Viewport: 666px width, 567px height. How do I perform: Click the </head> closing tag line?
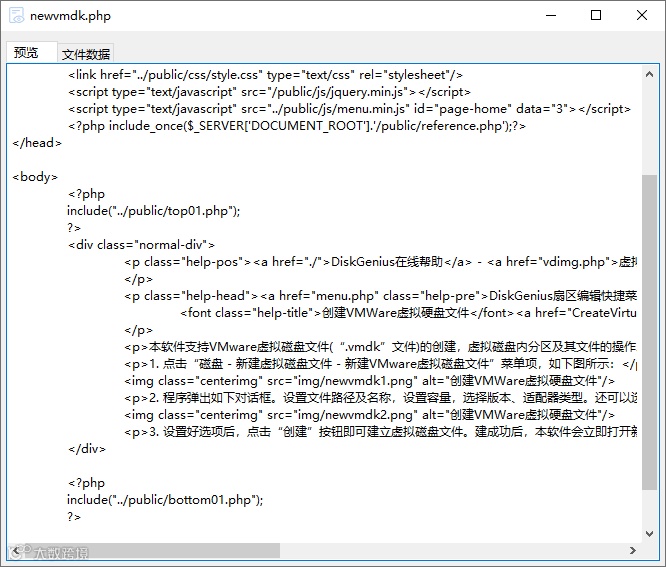(37, 143)
